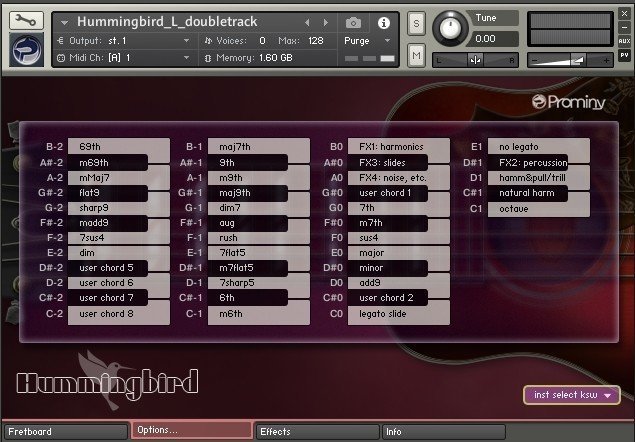
Task: Select the C-1 m6th key
Action: click(259, 314)
